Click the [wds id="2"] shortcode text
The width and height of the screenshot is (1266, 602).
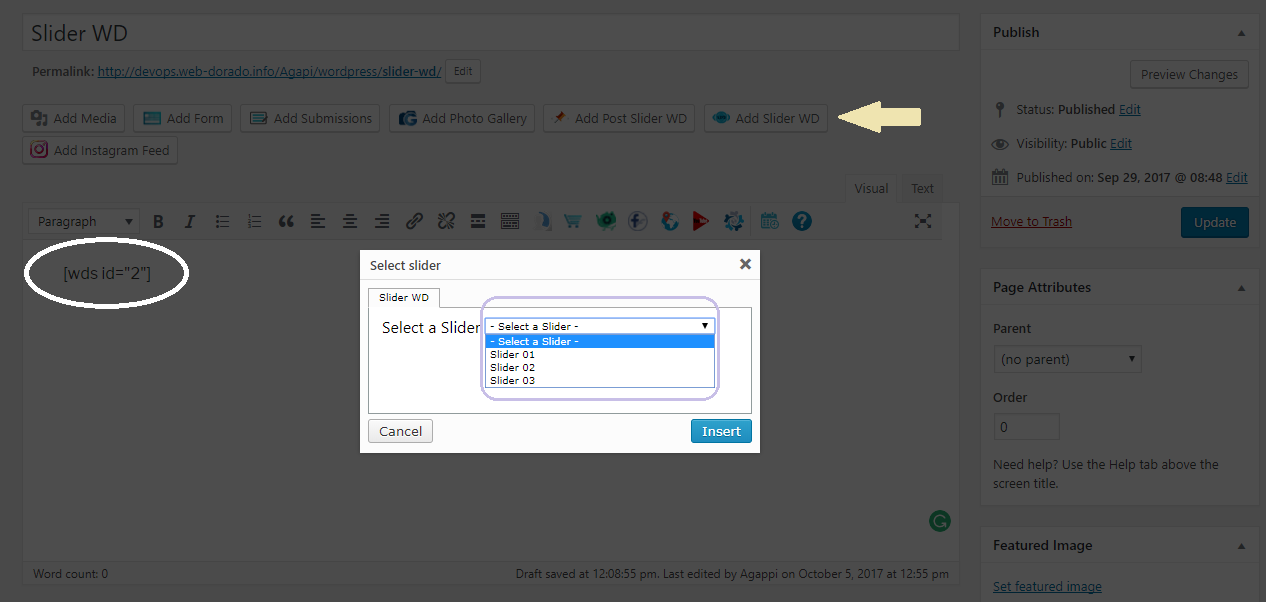(x=107, y=272)
